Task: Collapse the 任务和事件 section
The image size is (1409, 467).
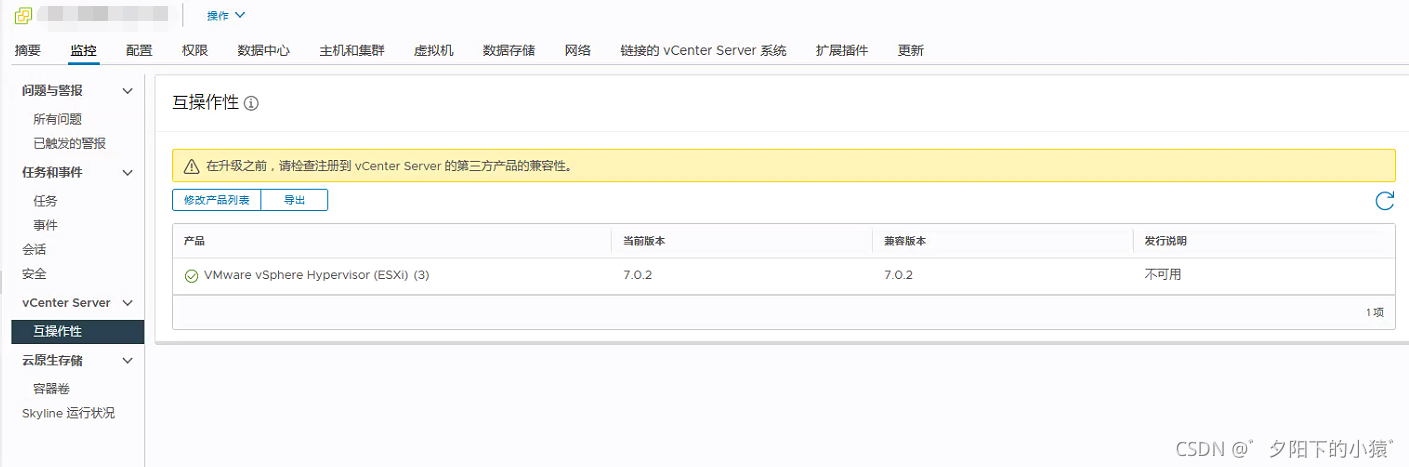Action: (127, 173)
